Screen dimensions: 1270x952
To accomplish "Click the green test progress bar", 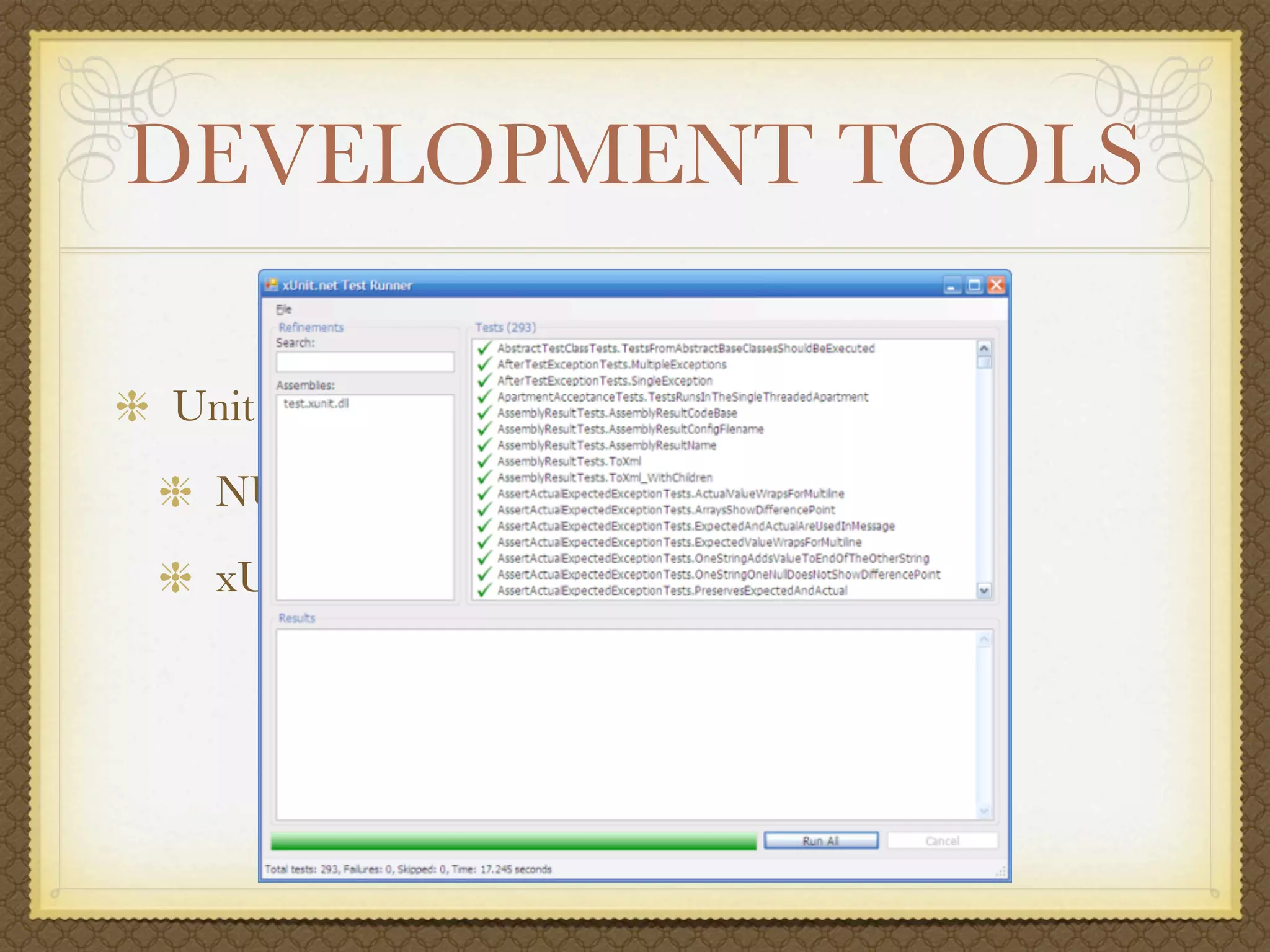I will [513, 841].
